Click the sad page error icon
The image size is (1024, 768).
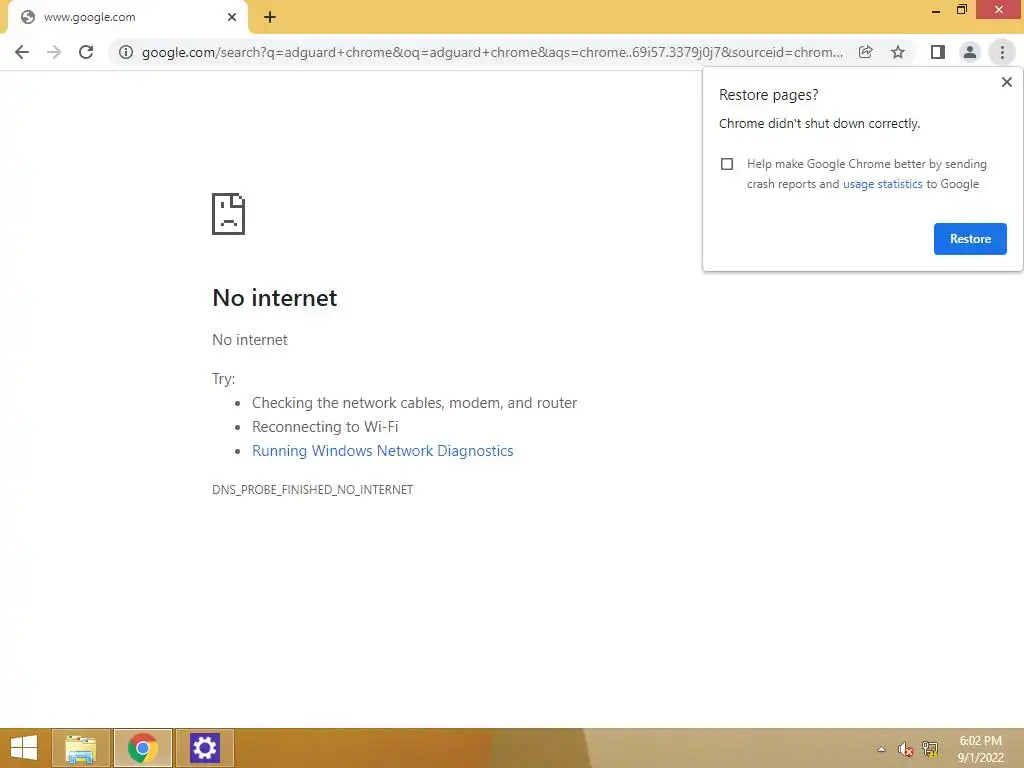pyautogui.click(x=229, y=214)
